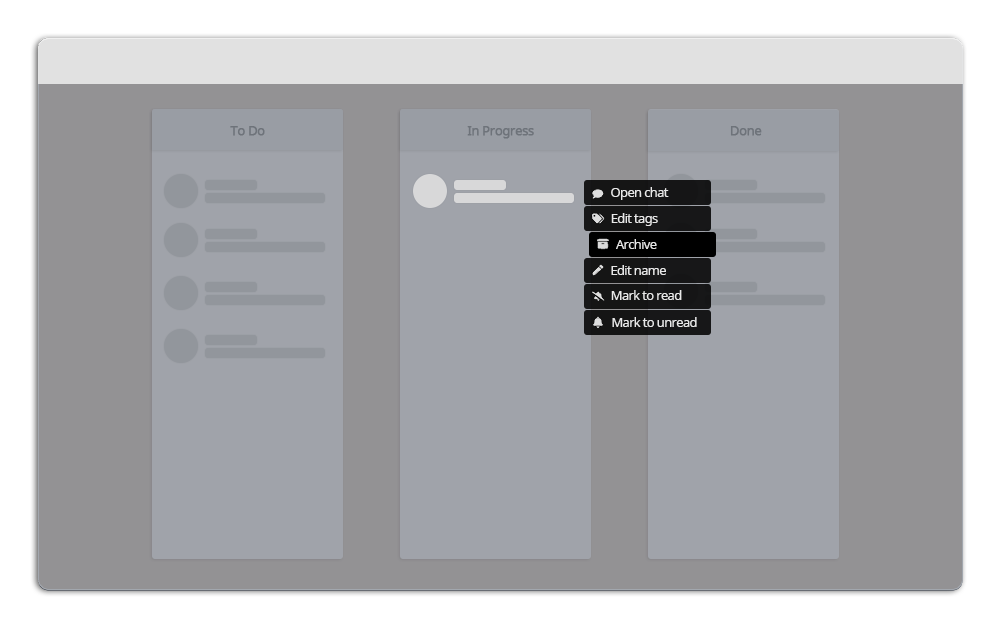Image resolution: width=1000 pixels, height=626 pixels.
Task: Click the avatar of the In Progress card
Action: click(430, 191)
